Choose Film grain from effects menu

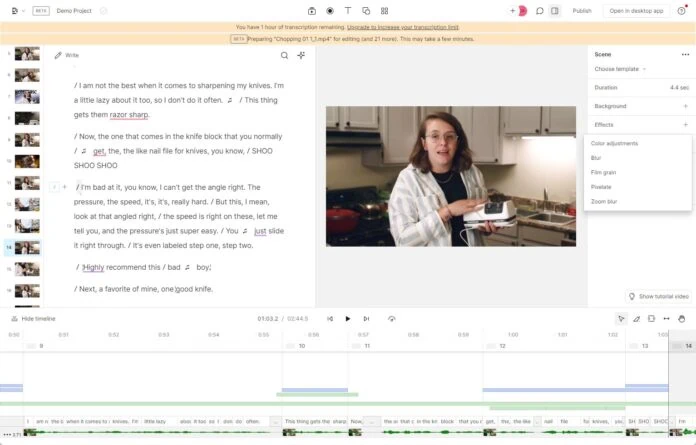coord(638,173)
